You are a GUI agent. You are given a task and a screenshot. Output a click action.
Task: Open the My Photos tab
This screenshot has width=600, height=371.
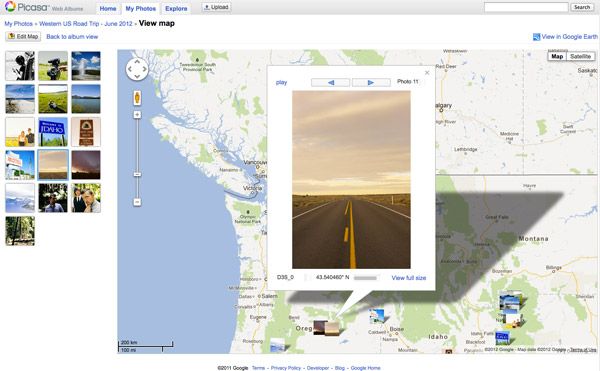click(x=140, y=8)
